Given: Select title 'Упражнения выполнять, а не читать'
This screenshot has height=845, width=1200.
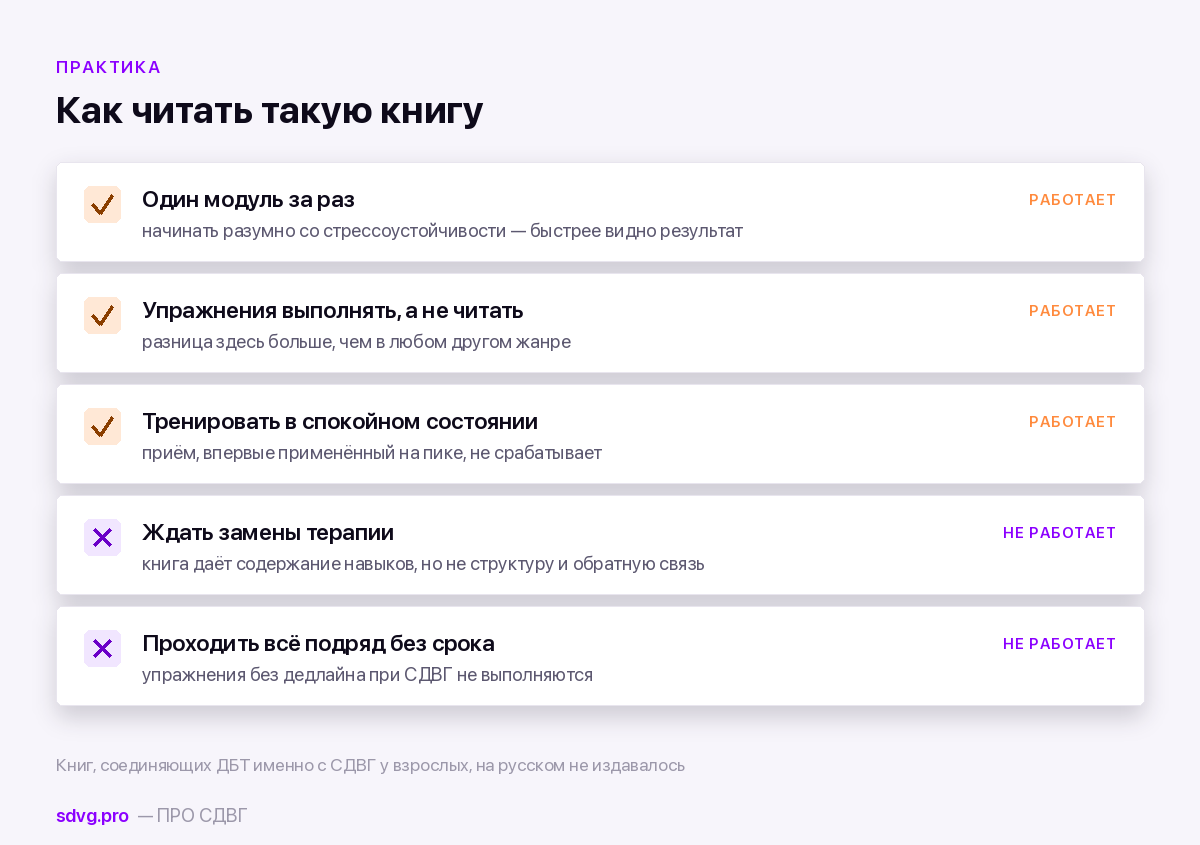Looking at the screenshot, I should tap(332, 310).
